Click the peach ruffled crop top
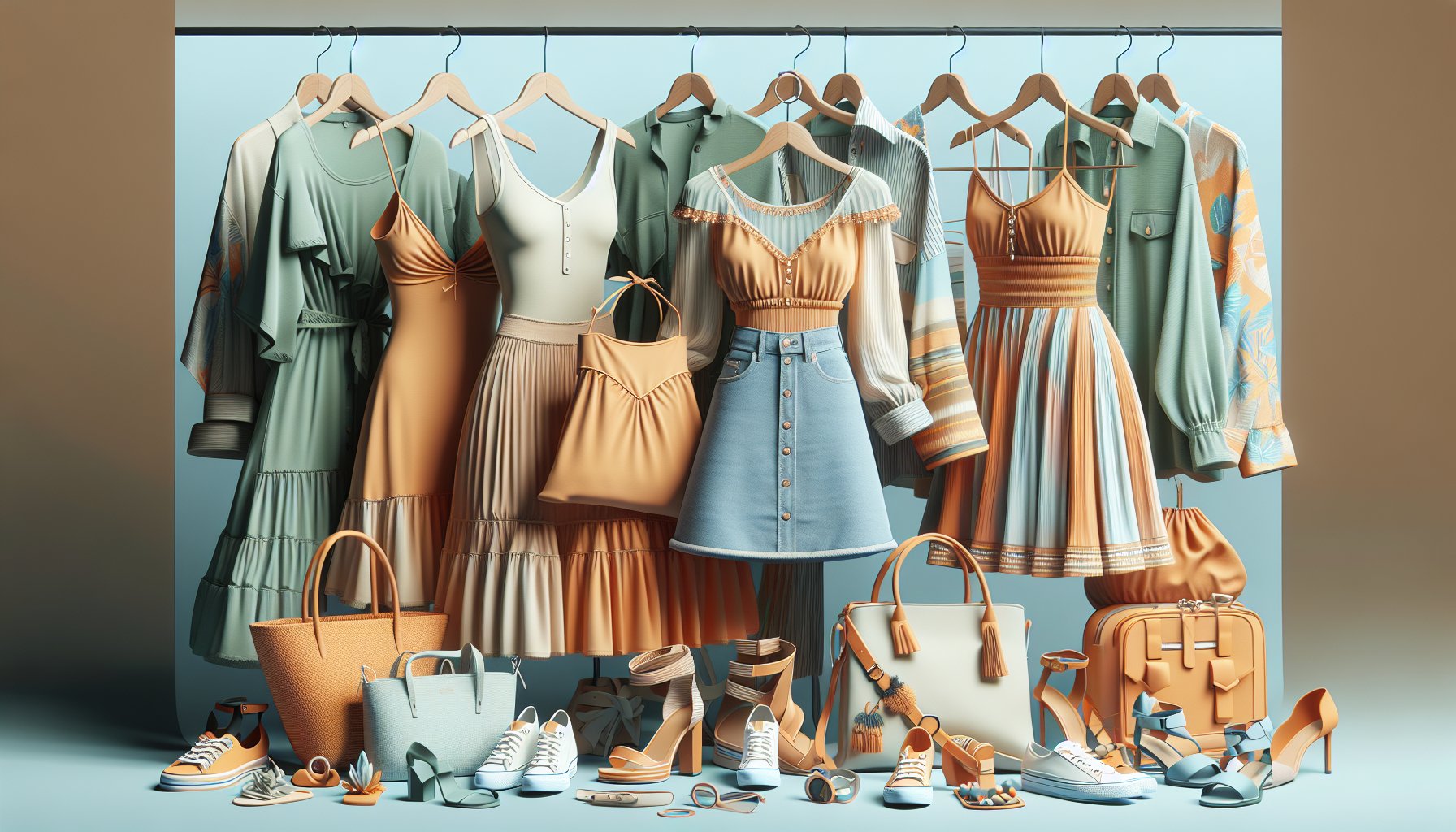The image size is (1456, 832). tap(784, 260)
